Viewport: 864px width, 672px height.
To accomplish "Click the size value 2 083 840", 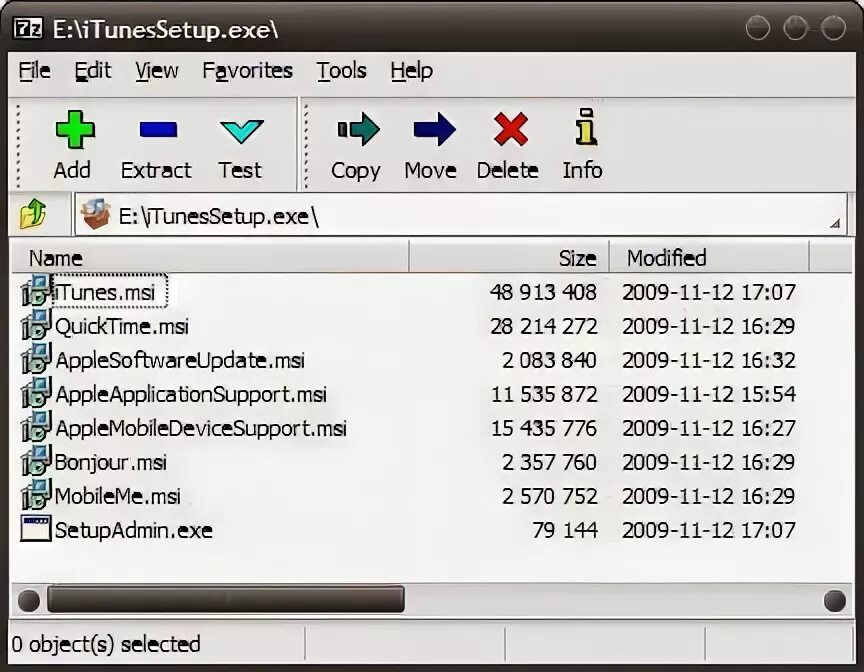I will (549, 360).
